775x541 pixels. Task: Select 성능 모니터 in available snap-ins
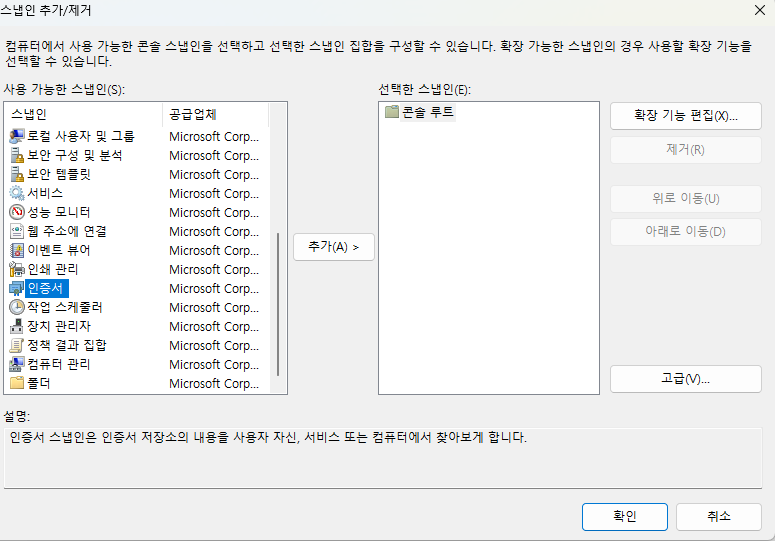click(59, 212)
